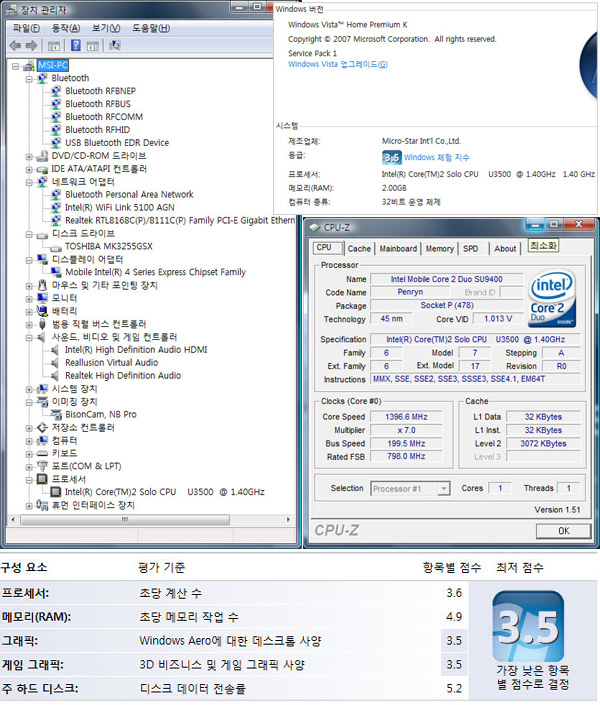Viewport: 600px width, 705px height.
Task: Click the battery category icon in device tree
Action: [42, 311]
